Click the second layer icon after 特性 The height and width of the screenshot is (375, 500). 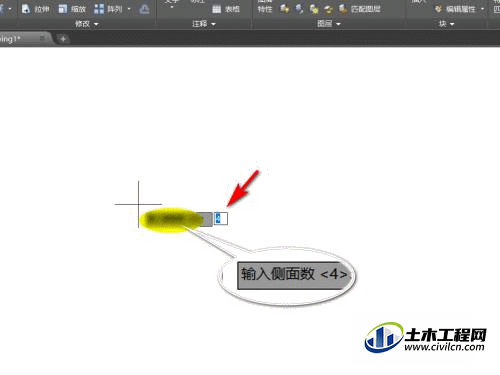click(299, 9)
